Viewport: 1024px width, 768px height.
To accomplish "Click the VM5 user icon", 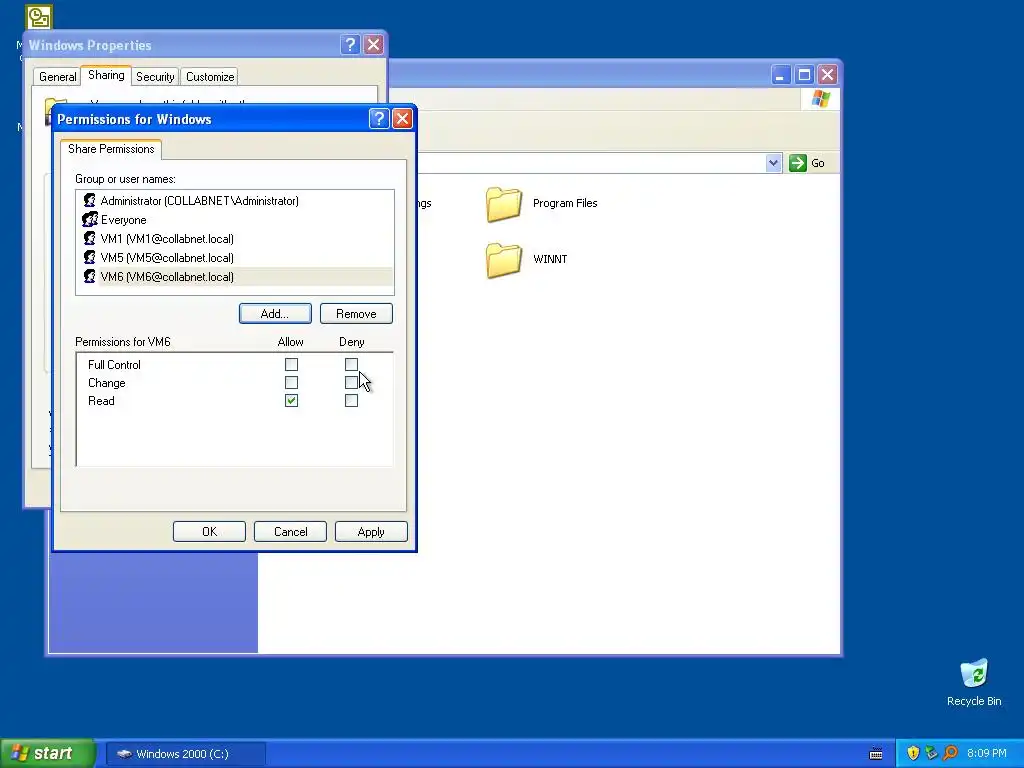I will [89, 257].
